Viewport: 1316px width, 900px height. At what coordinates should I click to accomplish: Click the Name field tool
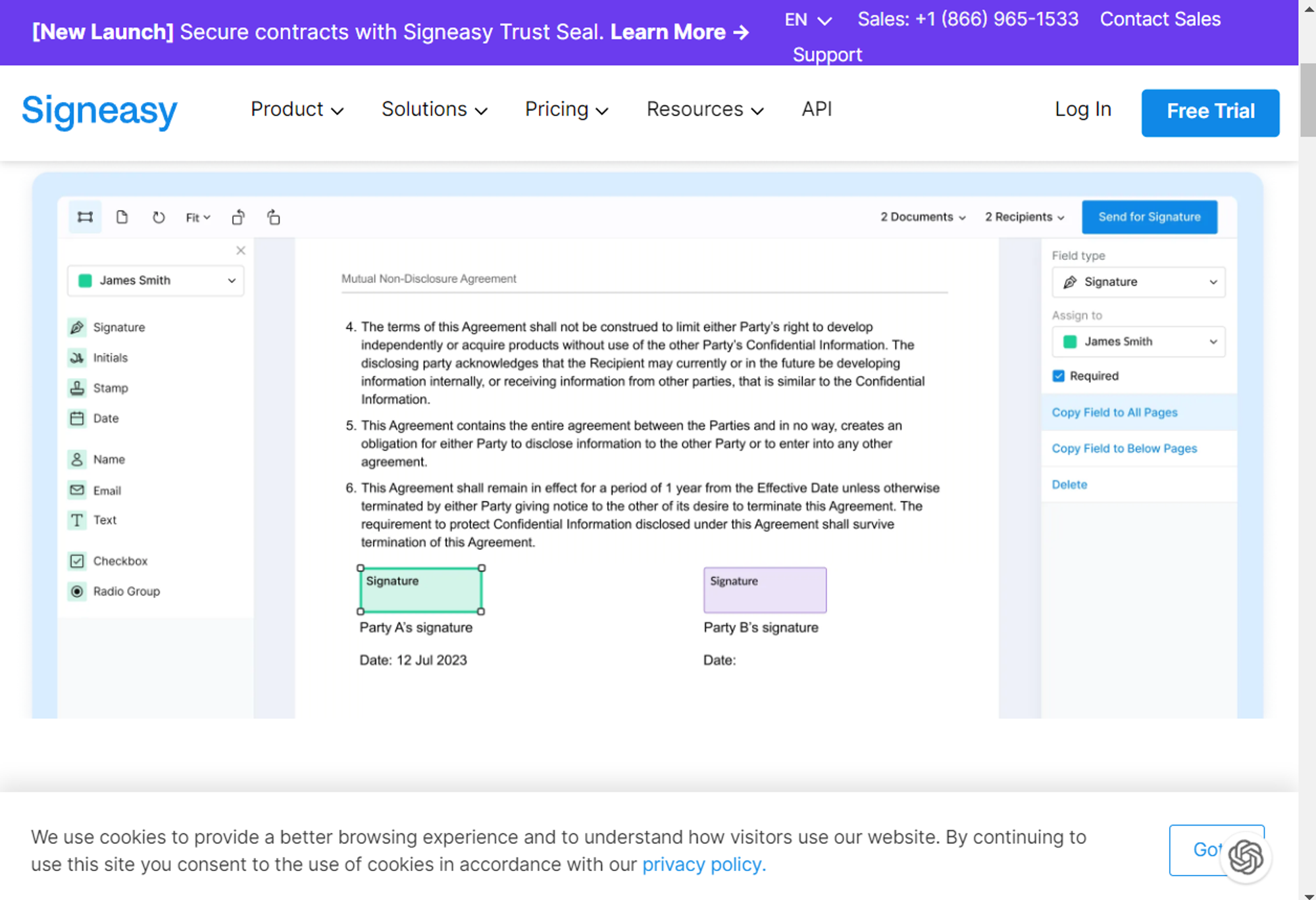109,459
